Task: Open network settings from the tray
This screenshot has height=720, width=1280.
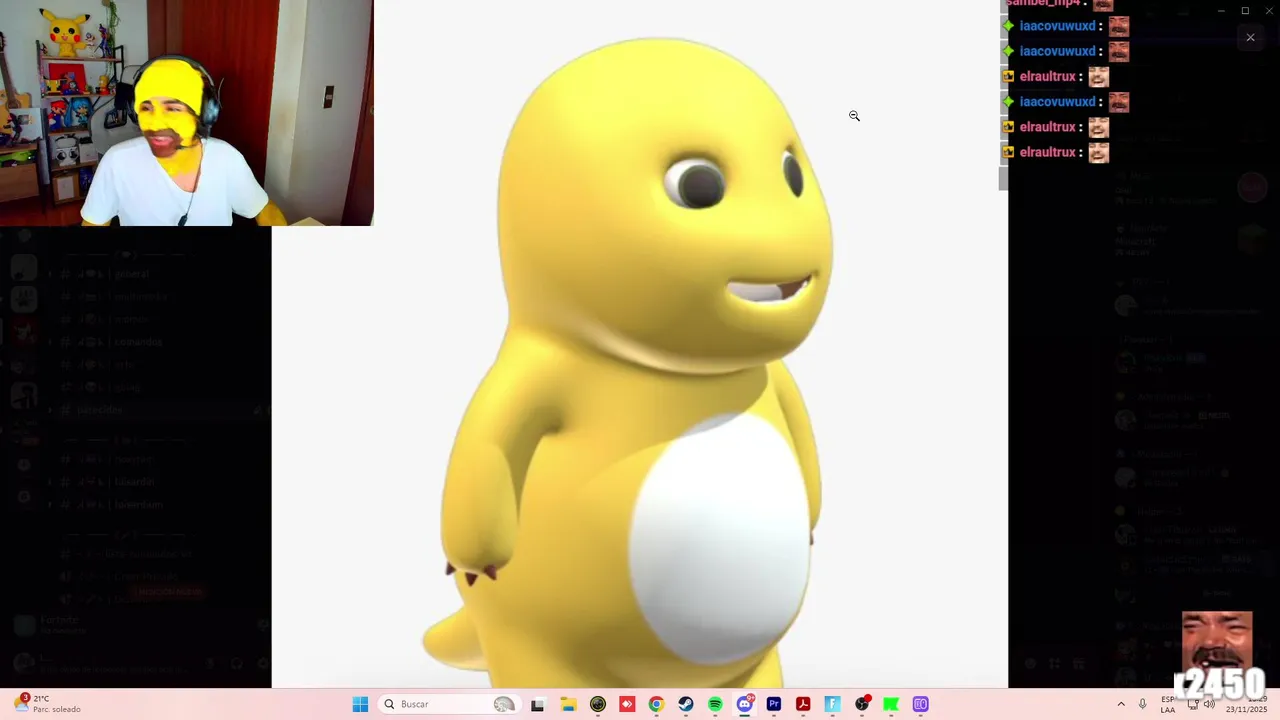Action: (1193, 704)
